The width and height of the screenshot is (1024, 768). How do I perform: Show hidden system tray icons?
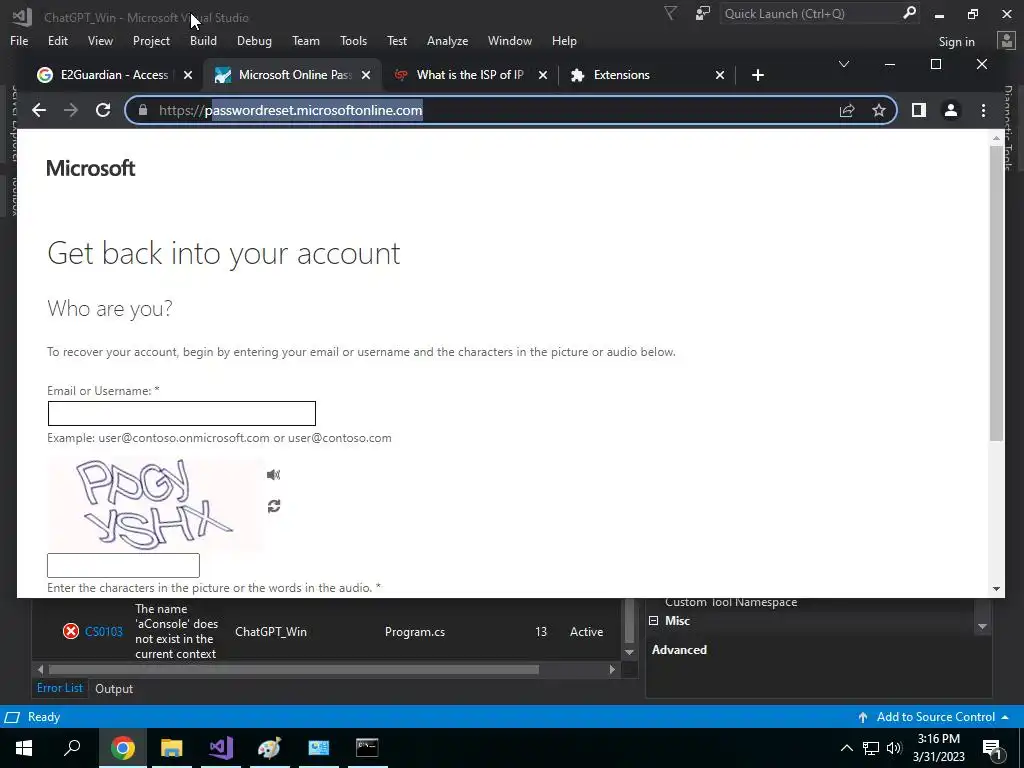click(x=846, y=748)
